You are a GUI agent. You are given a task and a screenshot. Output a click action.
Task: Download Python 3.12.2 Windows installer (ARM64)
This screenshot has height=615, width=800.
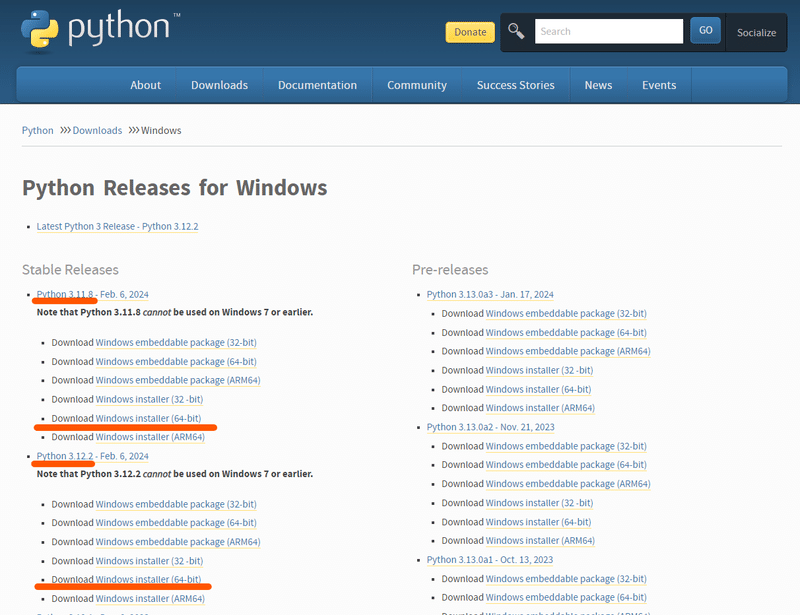point(150,599)
